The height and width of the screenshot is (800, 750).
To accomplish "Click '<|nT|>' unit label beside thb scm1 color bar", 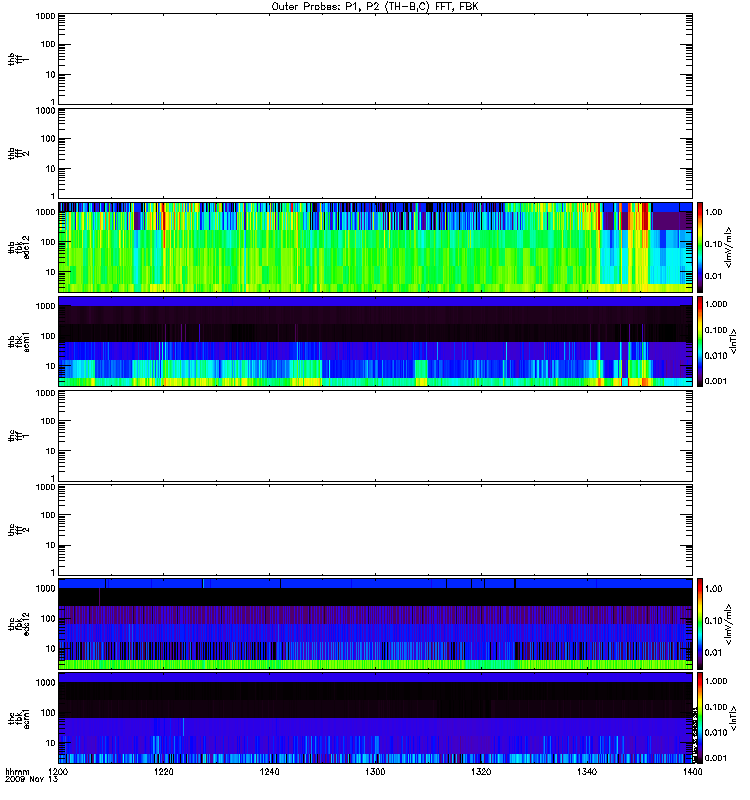I will pos(734,341).
